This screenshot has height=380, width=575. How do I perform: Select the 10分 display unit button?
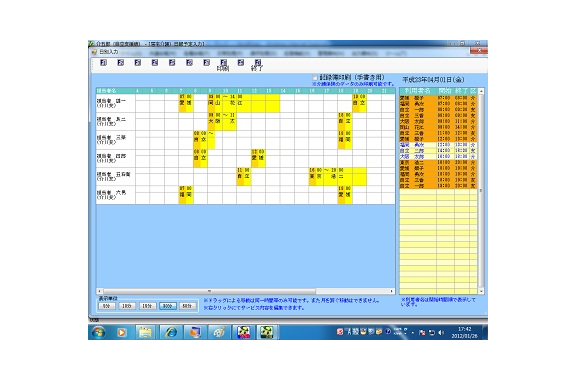click(x=127, y=306)
